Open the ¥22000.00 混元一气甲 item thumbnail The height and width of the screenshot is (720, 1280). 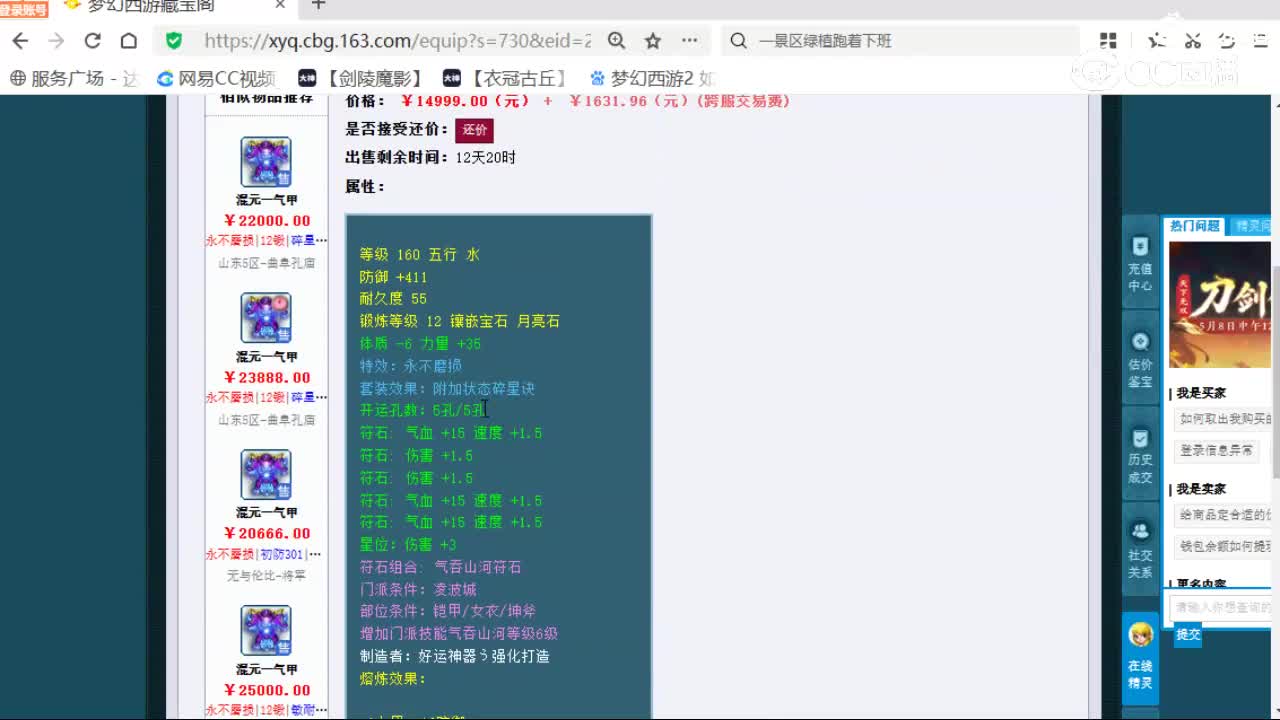[x=266, y=162]
